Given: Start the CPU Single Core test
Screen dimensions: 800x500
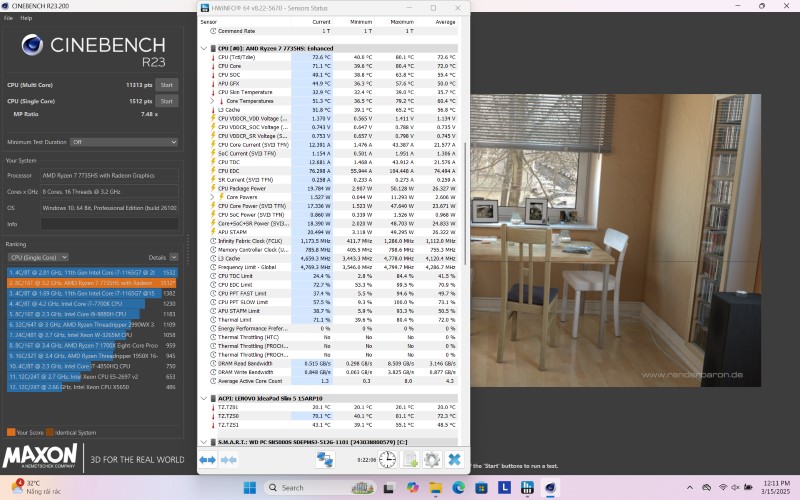Looking at the screenshot, I should coord(167,101).
